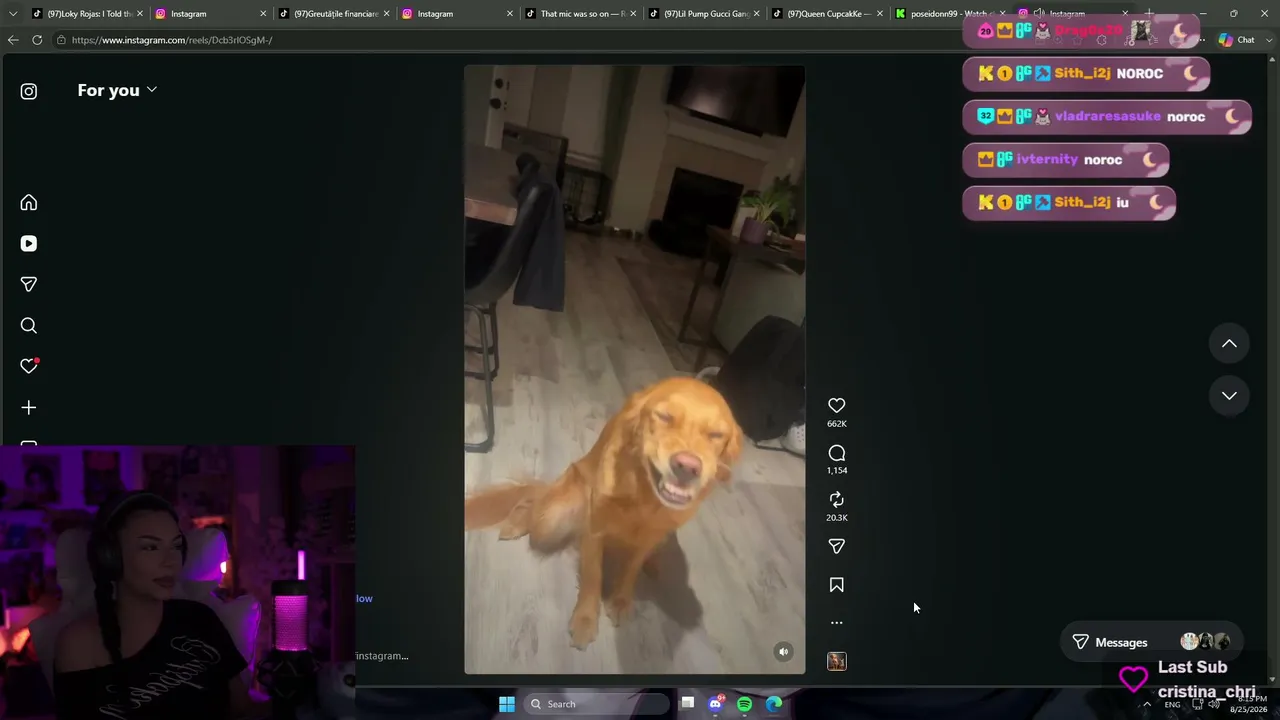This screenshot has width=1280, height=720.
Task: Click the 20.3K reposts count
Action: pos(837,518)
